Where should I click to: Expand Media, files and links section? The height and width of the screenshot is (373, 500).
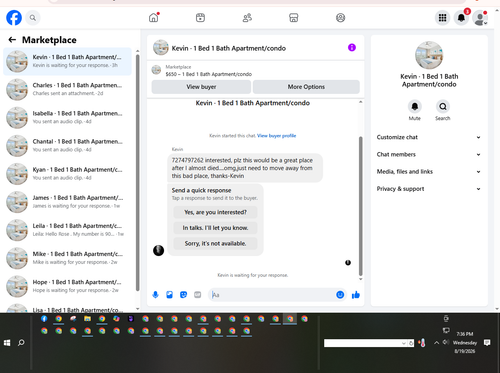[x=429, y=172]
